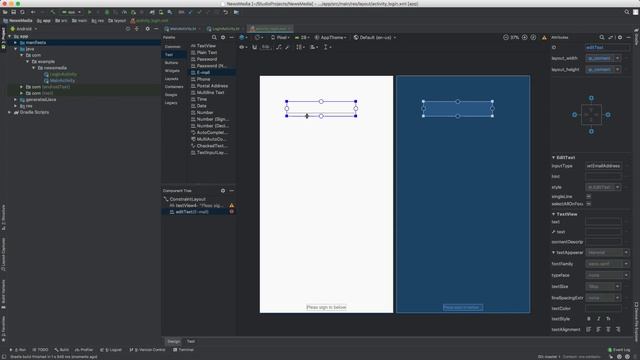Click the zoom to fit icon

[533, 37]
